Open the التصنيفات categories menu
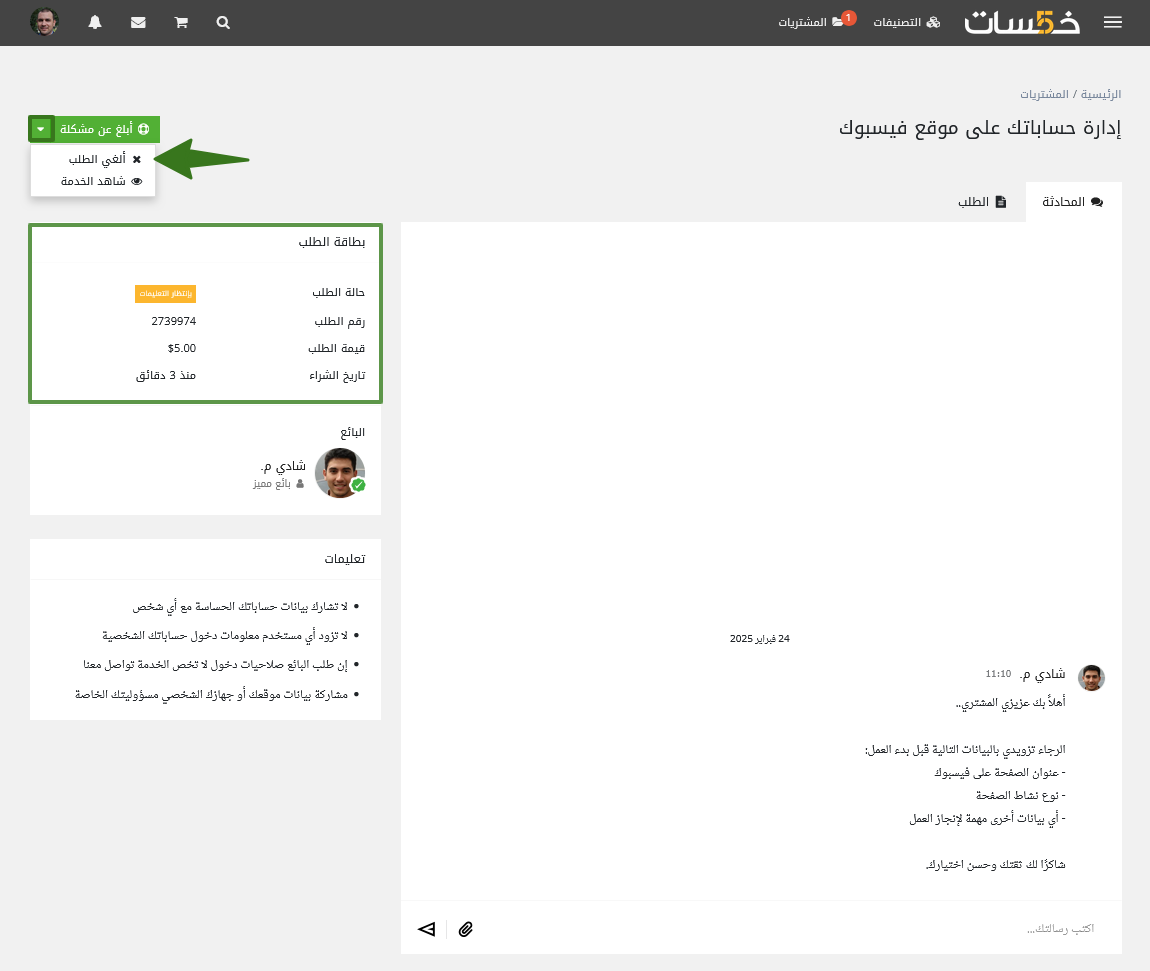1150x971 pixels. coord(907,23)
